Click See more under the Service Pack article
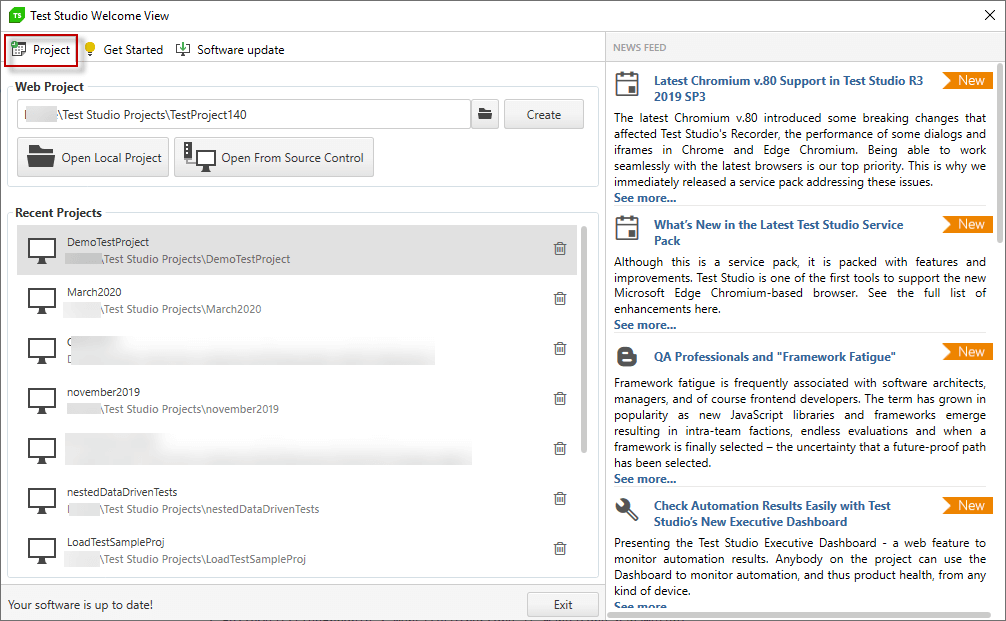Image resolution: width=1006 pixels, height=621 pixels. (645, 325)
